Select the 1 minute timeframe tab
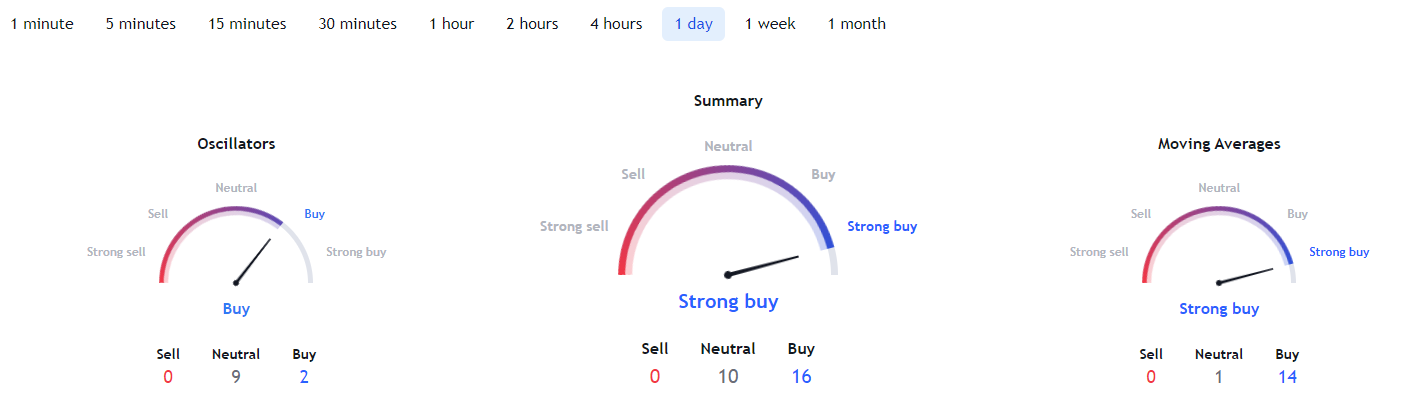This screenshot has height=415, width=1406. 42,24
